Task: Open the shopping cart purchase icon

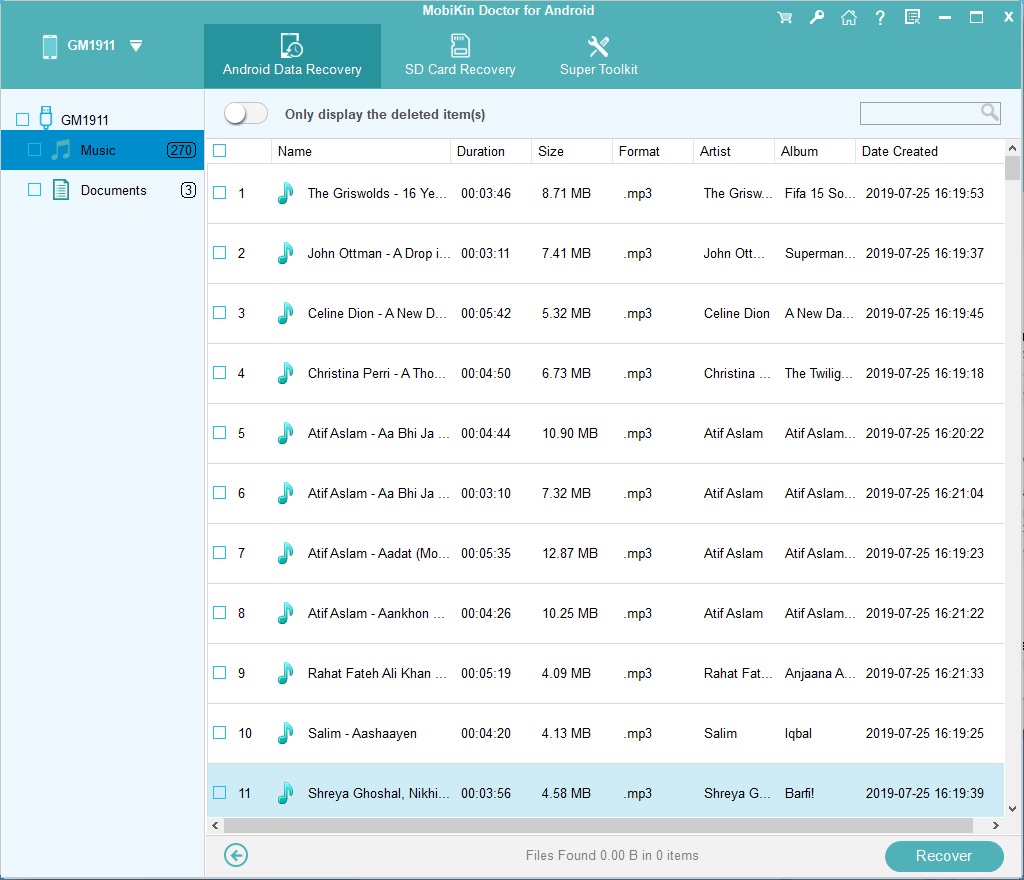Action: (785, 18)
